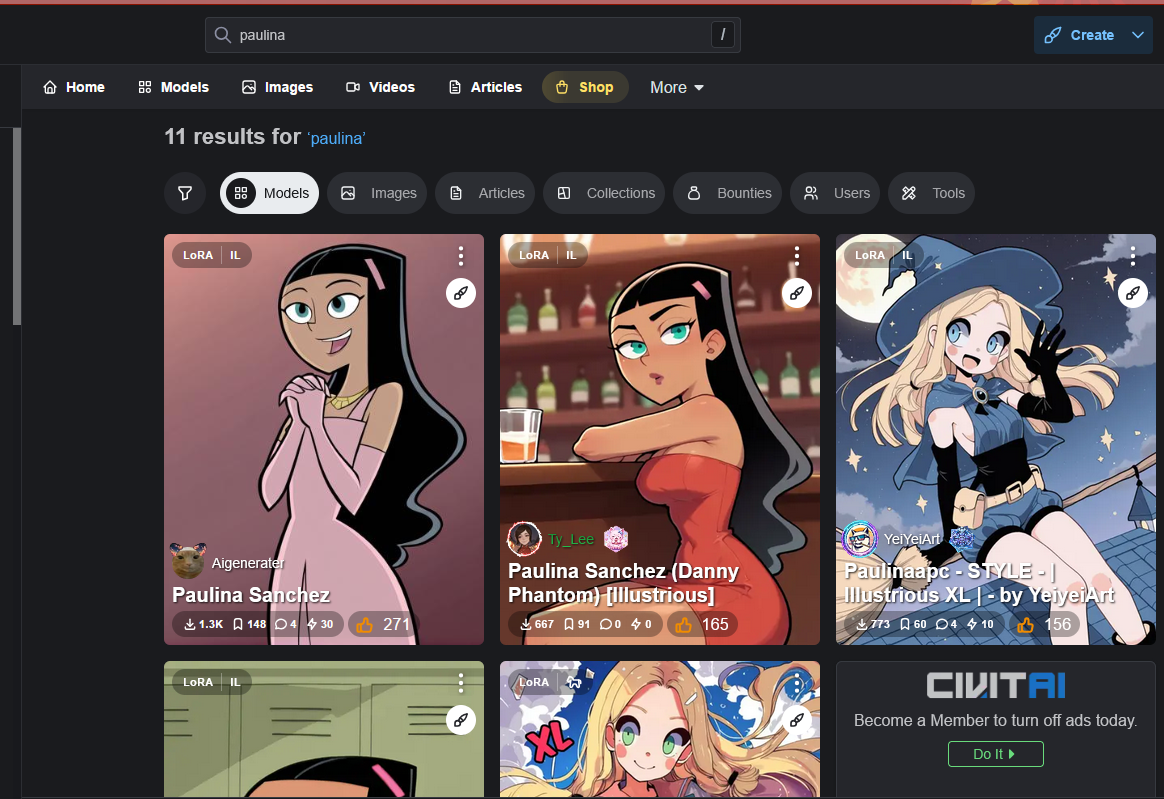Screen dimensions: 1164x799
Task: Open the Images nav item
Action: (278, 88)
